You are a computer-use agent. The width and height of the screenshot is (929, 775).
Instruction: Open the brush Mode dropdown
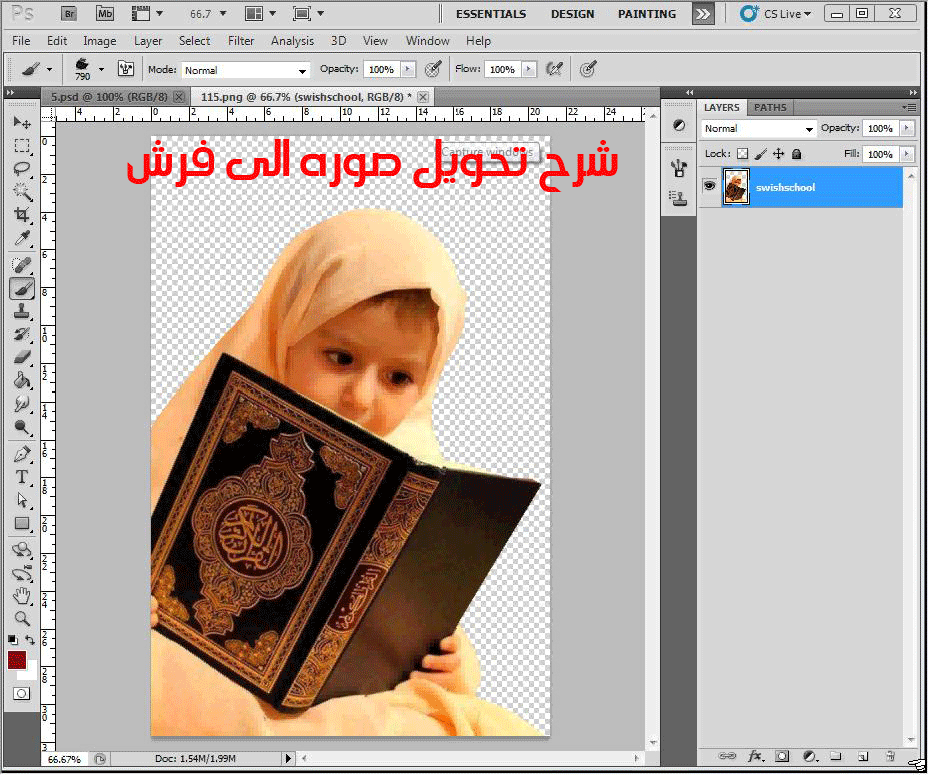coord(245,70)
